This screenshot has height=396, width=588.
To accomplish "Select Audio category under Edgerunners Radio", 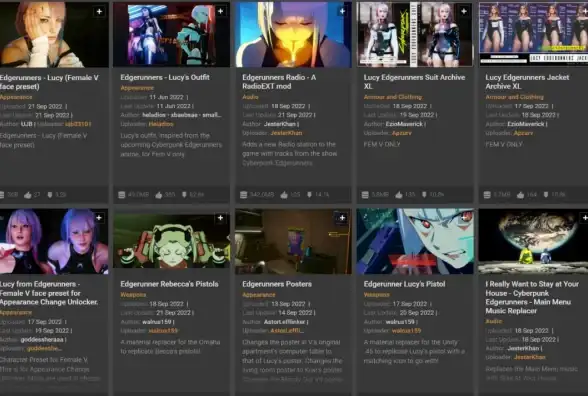I will click(250, 97).
